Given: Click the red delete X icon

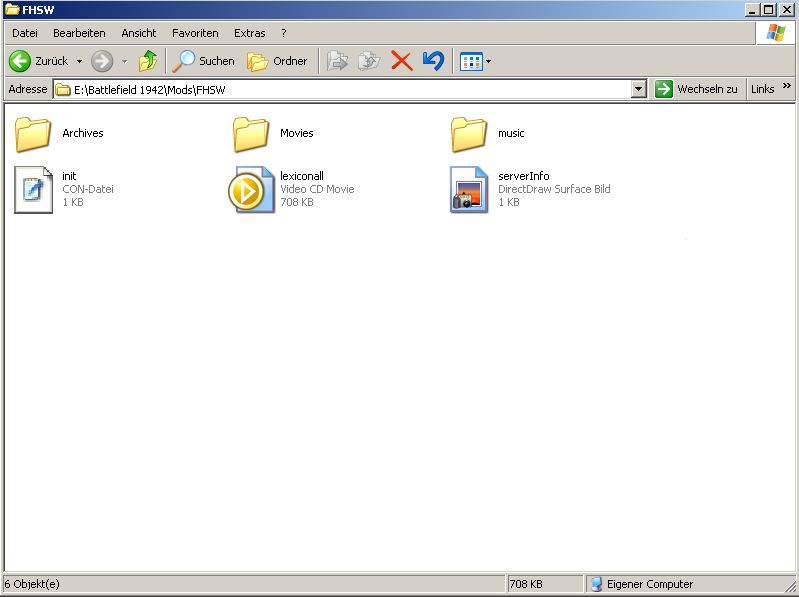Looking at the screenshot, I should (x=402, y=61).
